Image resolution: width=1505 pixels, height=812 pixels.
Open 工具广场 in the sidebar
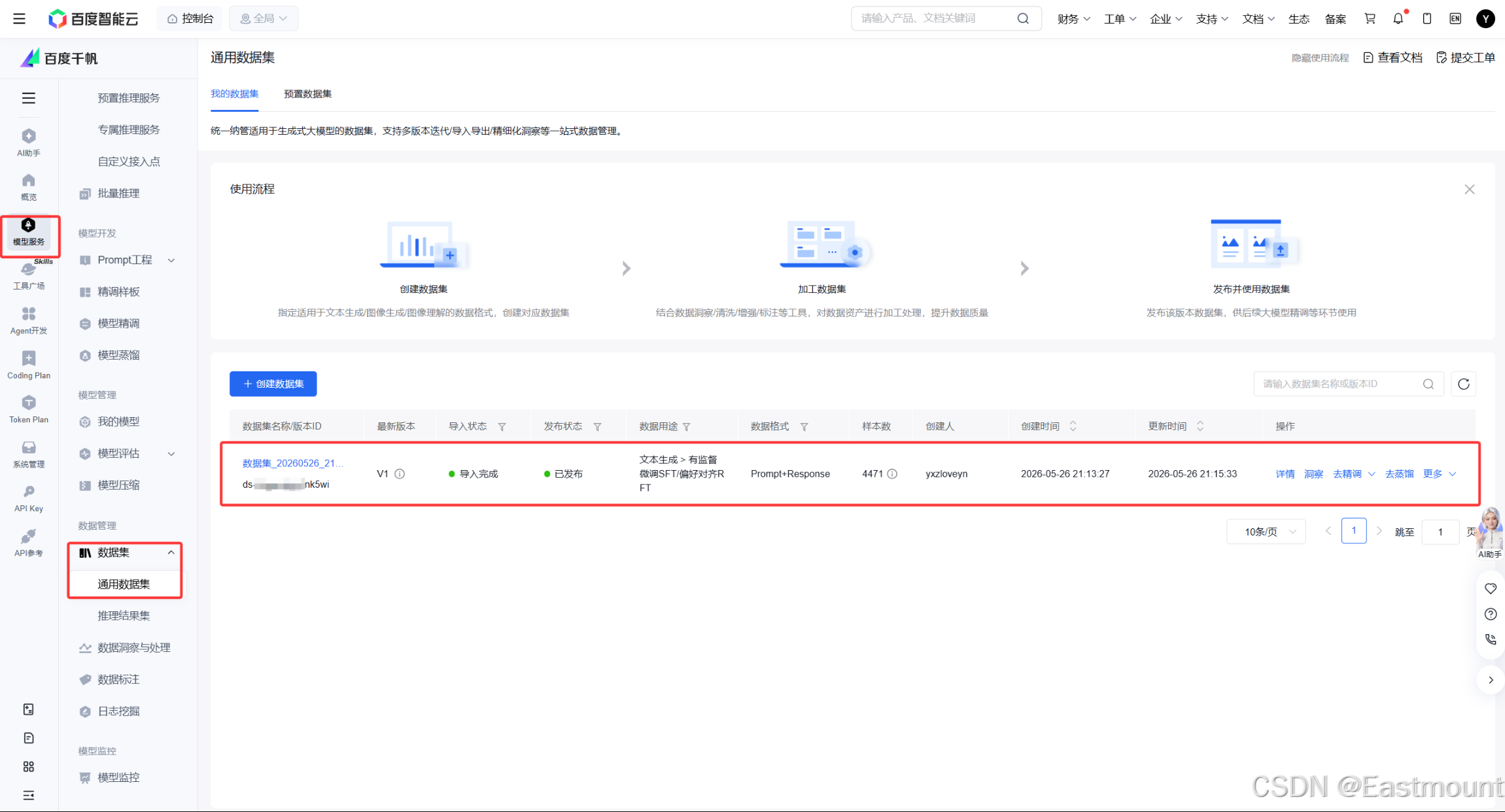28,277
